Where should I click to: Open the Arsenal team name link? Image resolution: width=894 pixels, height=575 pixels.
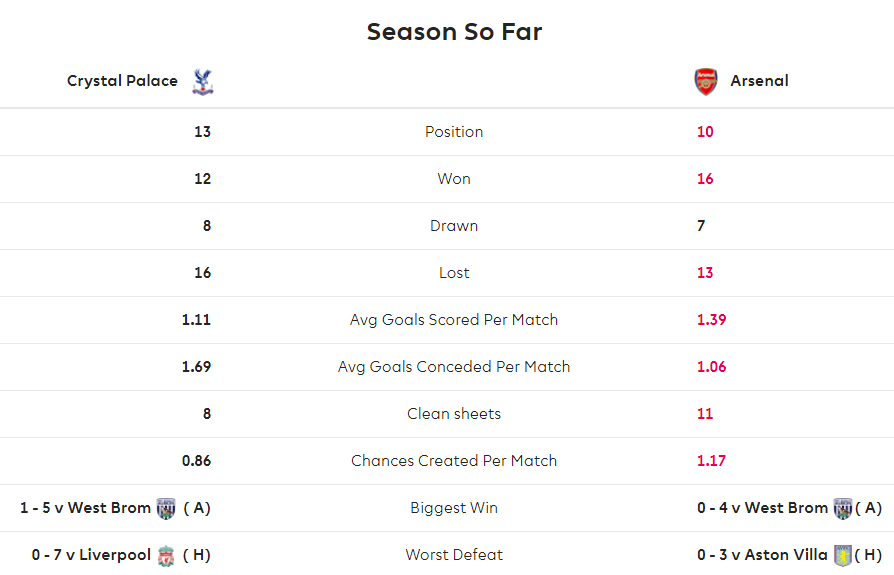[759, 81]
